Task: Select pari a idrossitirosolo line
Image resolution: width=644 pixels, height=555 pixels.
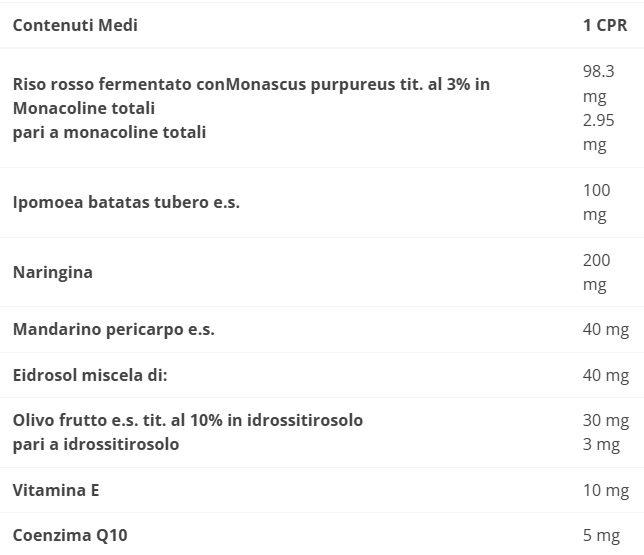Action: point(96,444)
